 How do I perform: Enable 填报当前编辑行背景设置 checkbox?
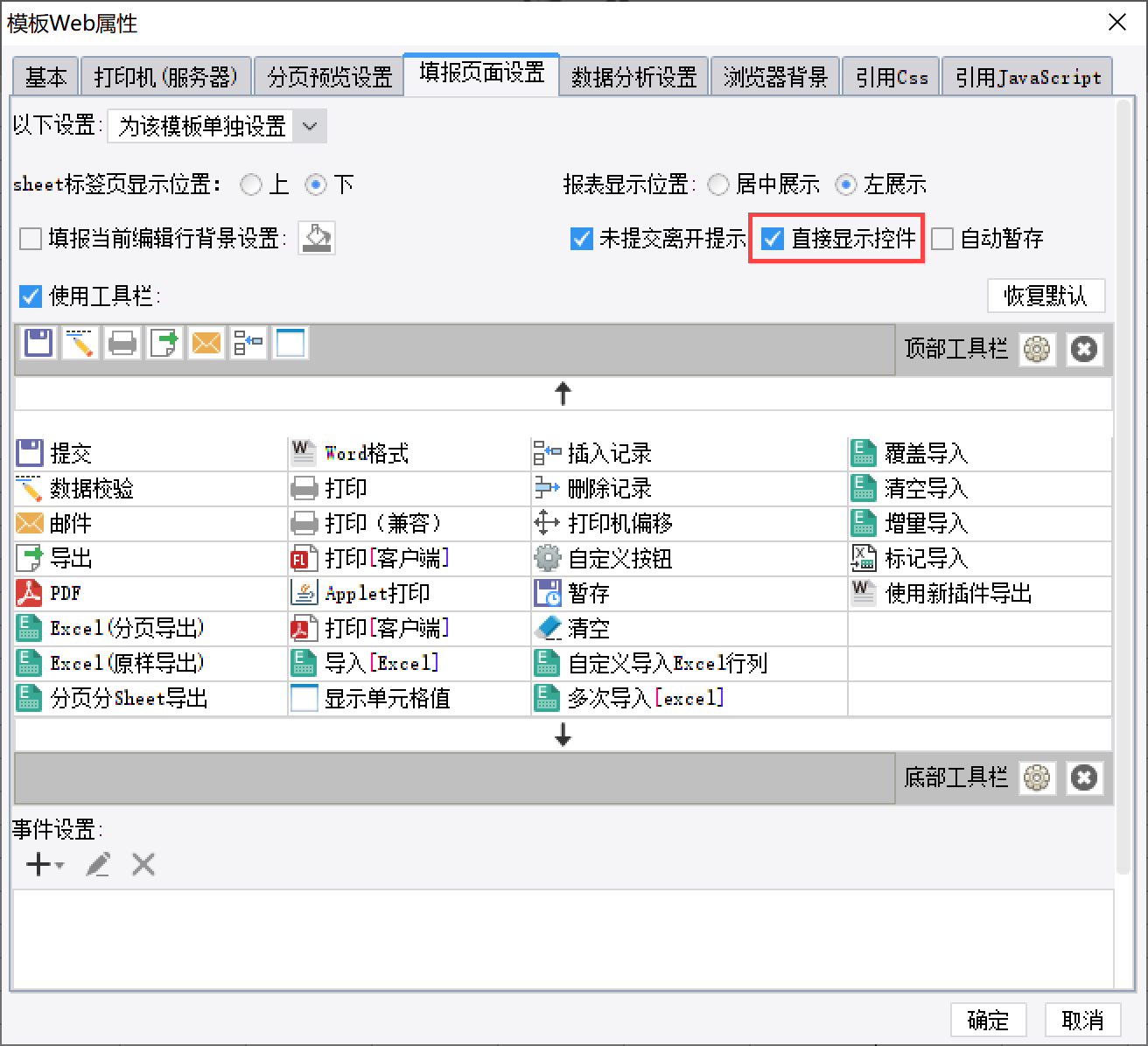[x=31, y=238]
